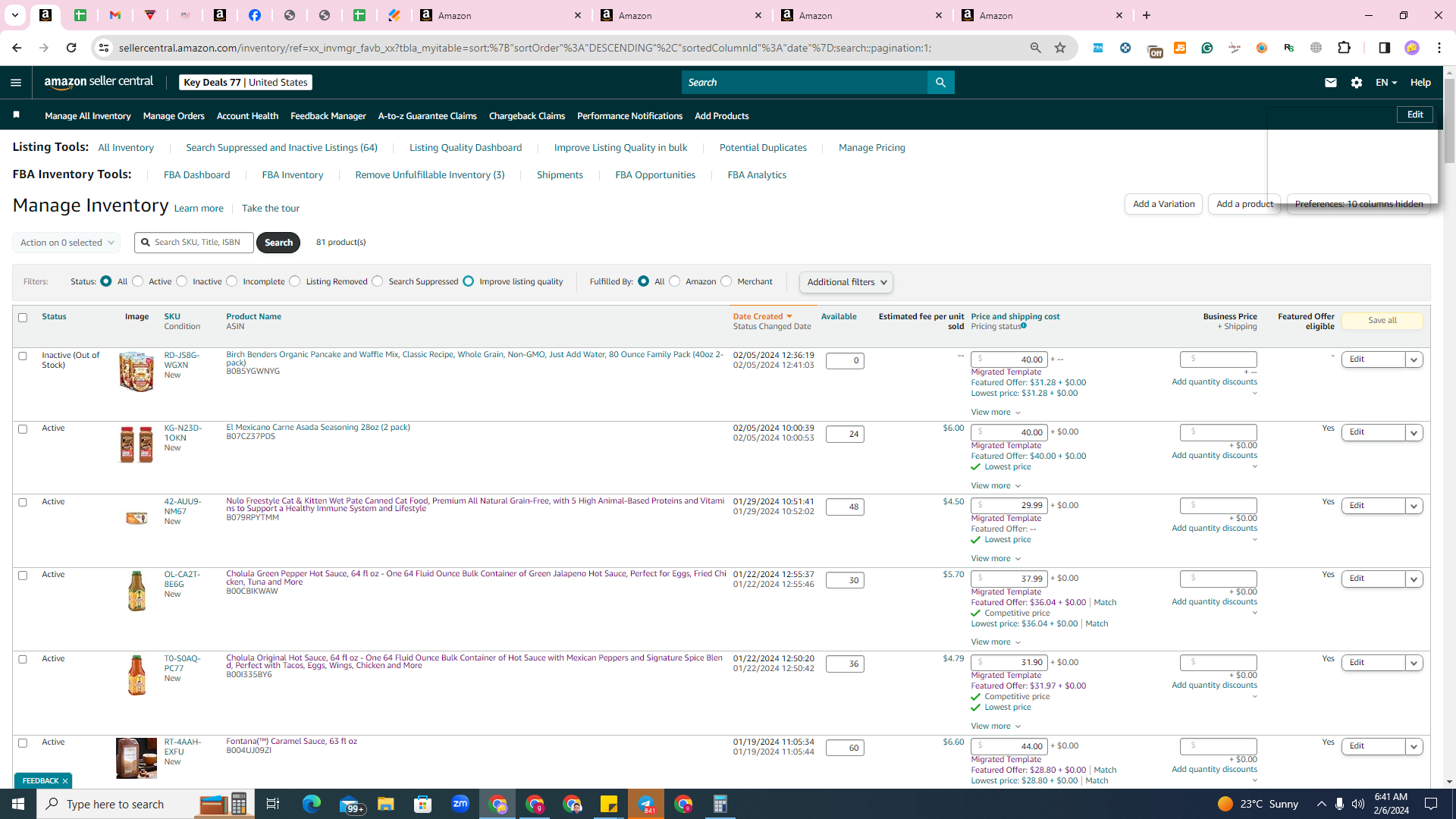Check the select-all header checkbox
This screenshot has height=819, width=1456.
(23, 318)
